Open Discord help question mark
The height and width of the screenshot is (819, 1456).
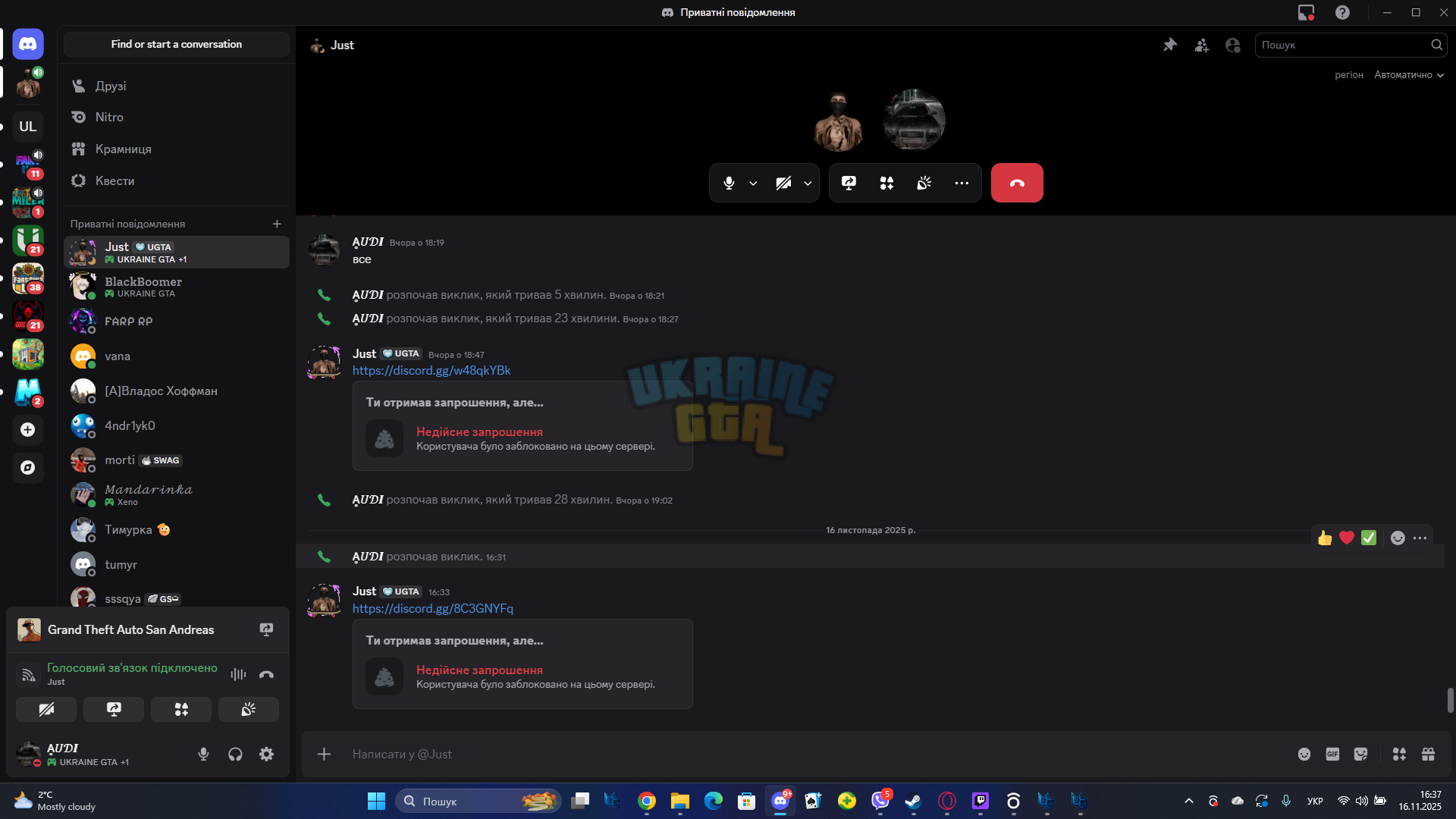point(1342,13)
